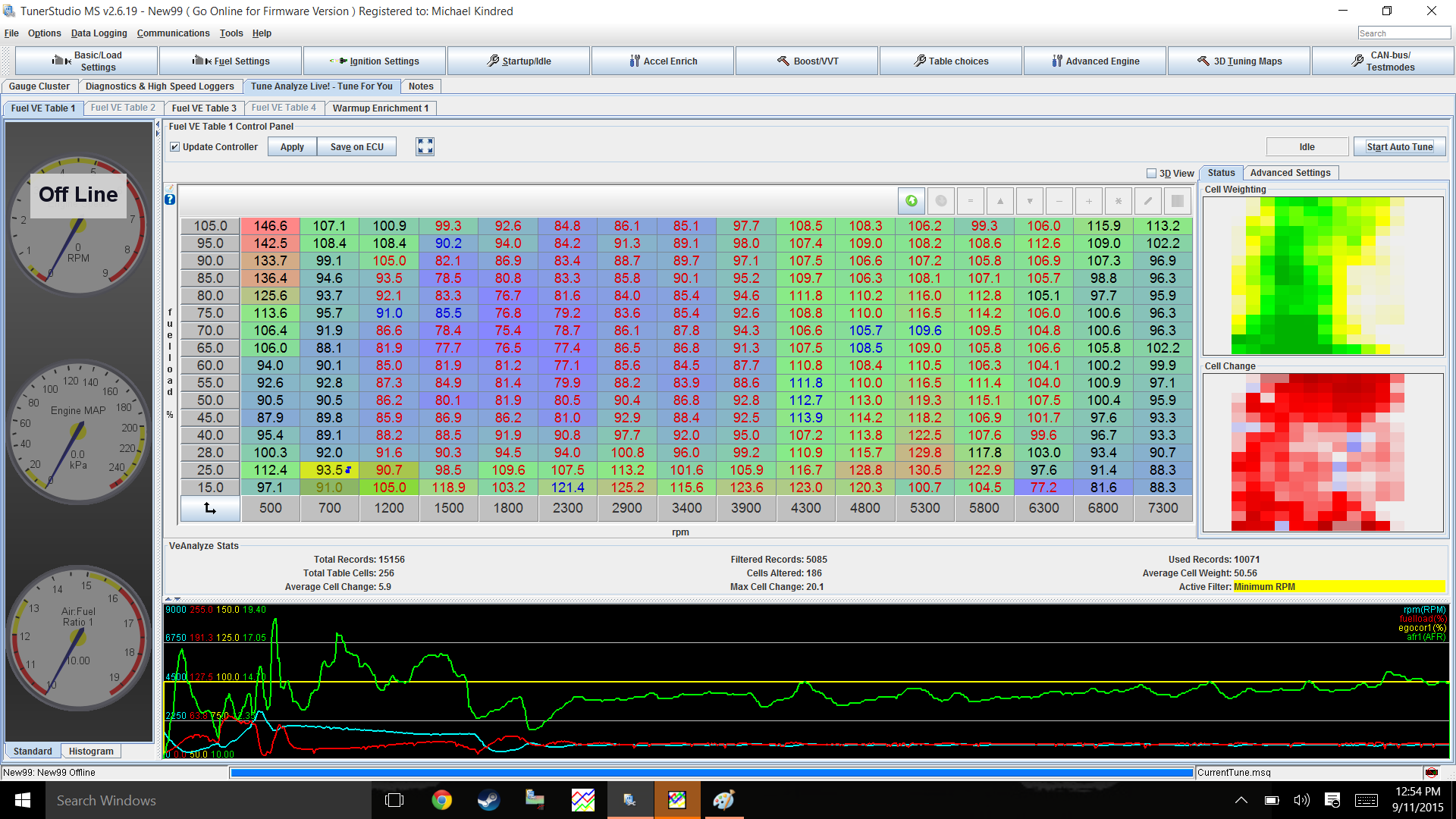The width and height of the screenshot is (1456, 819).
Task: Click the pencil interpolate table button
Action: tap(1148, 201)
